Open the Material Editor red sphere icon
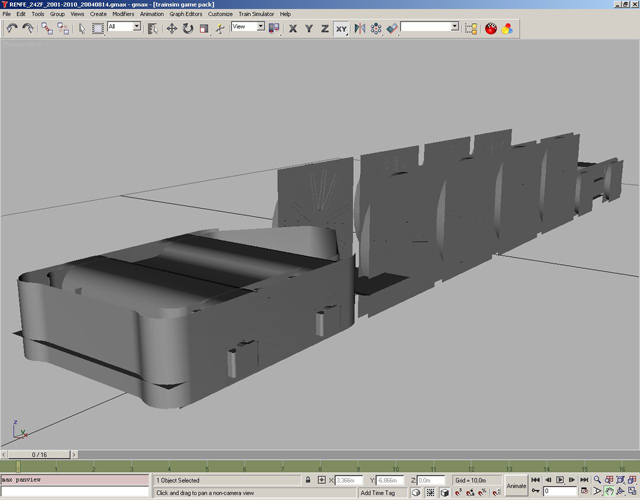640x500 pixels. [491, 28]
